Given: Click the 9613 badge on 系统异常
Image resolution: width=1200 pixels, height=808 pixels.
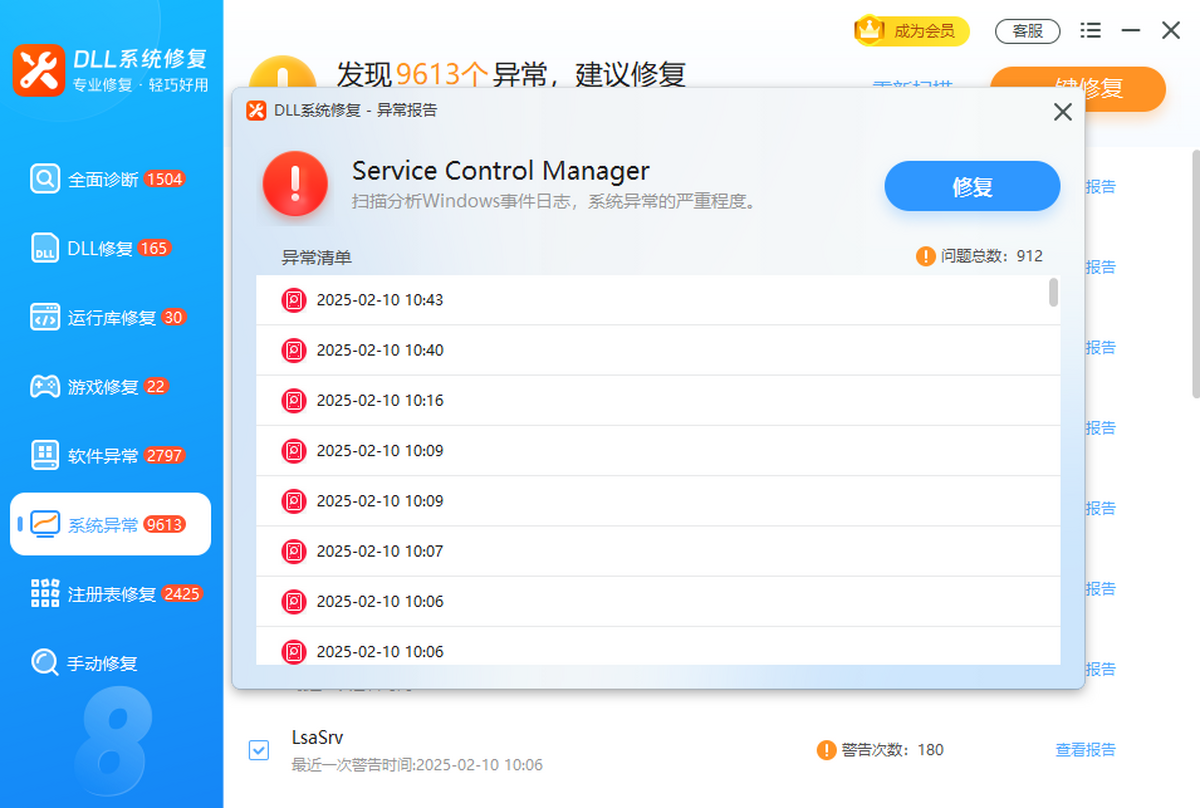Looking at the screenshot, I should pyautogui.click(x=164, y=524).
